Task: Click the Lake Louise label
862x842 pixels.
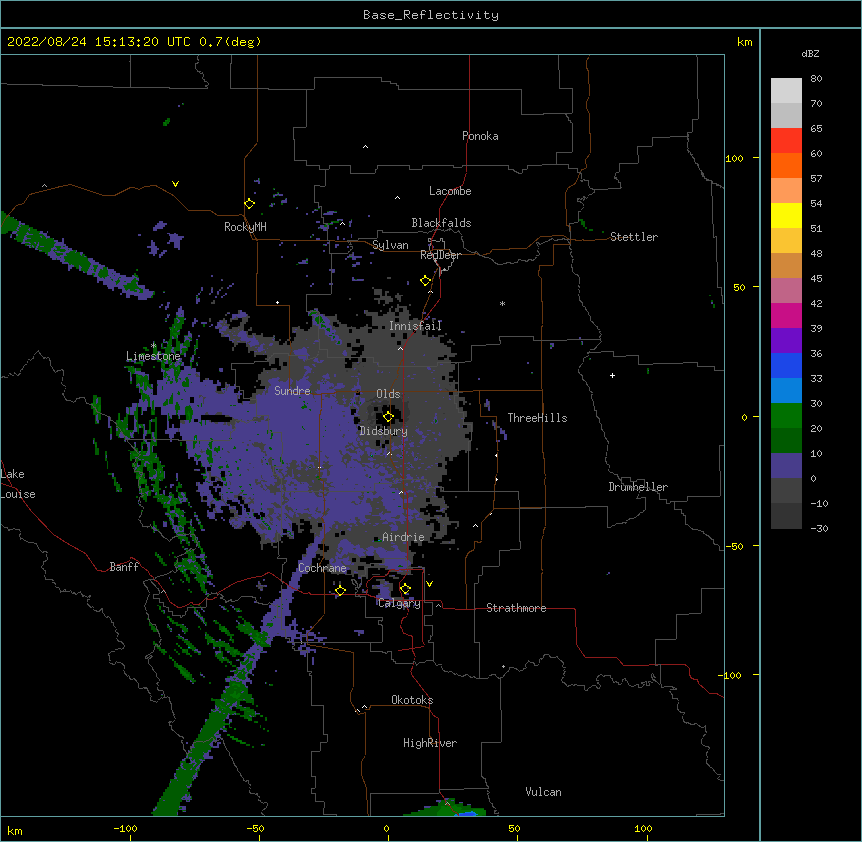Action: [x=18, y=484]
